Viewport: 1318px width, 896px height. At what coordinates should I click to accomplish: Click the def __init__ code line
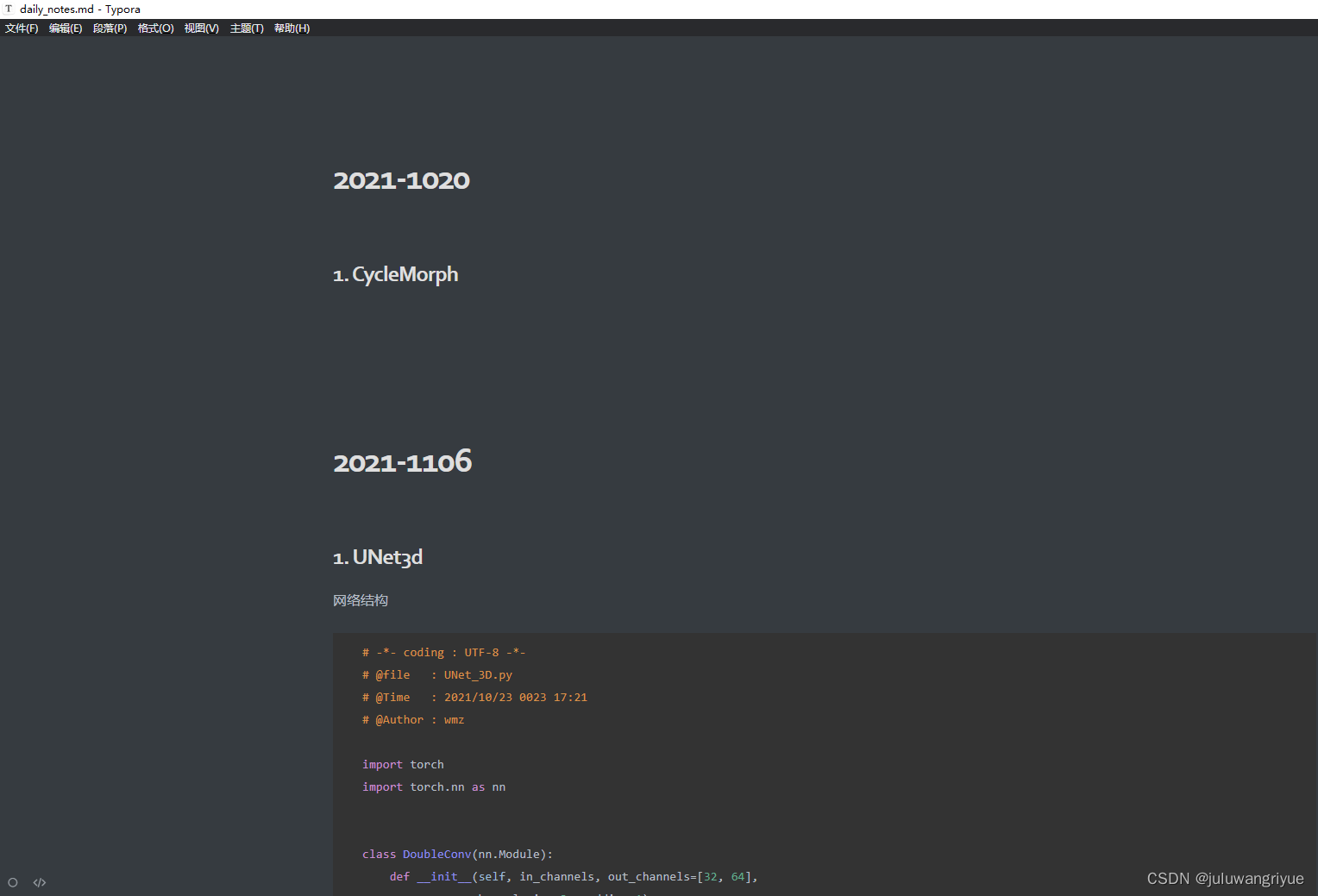tap(574, 877)
